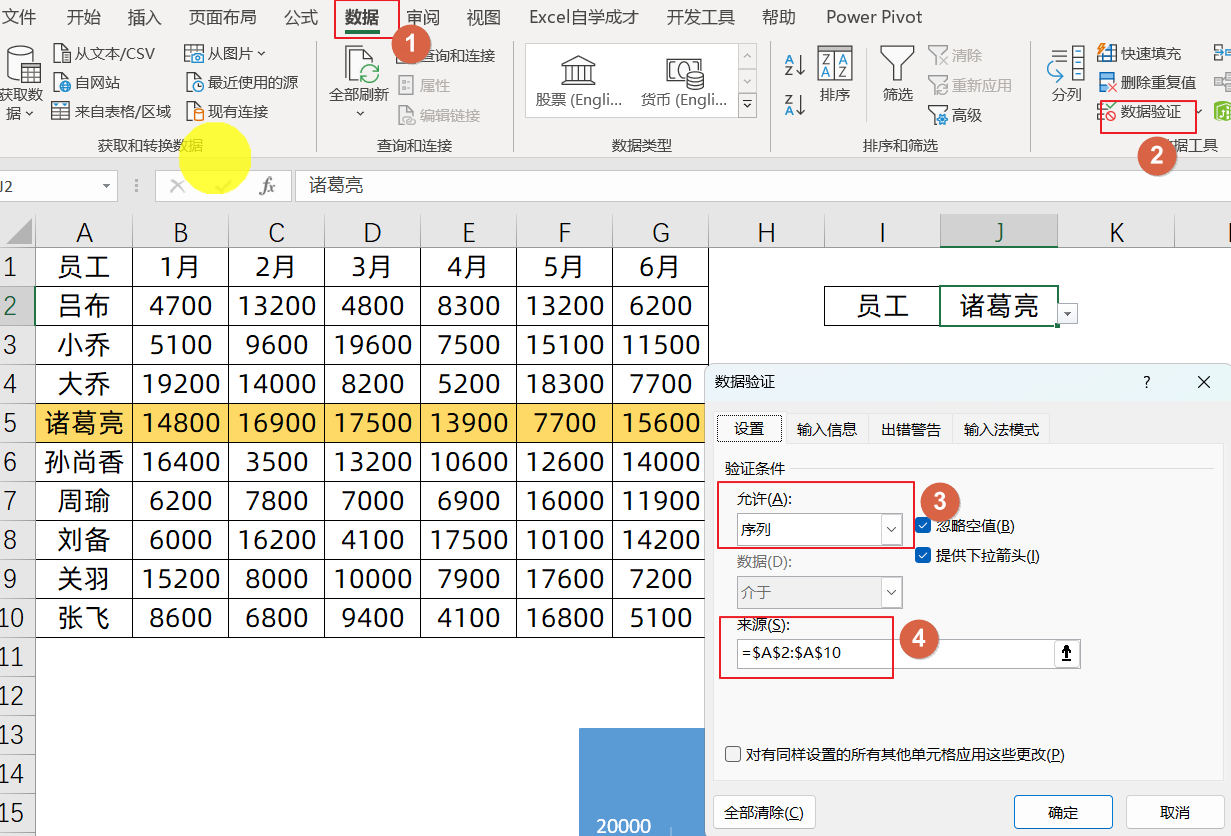Open the Power Pivot tab
The width and height of the screenshot is (1231, 836).
click(874, 17)
